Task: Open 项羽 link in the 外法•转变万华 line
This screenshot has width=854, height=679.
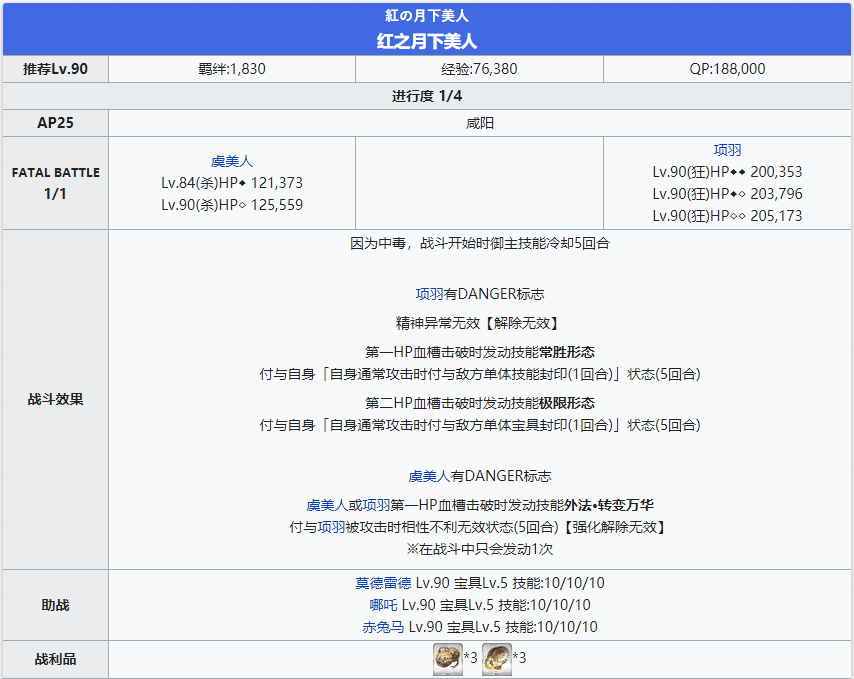Action: [x=376, y=505]
